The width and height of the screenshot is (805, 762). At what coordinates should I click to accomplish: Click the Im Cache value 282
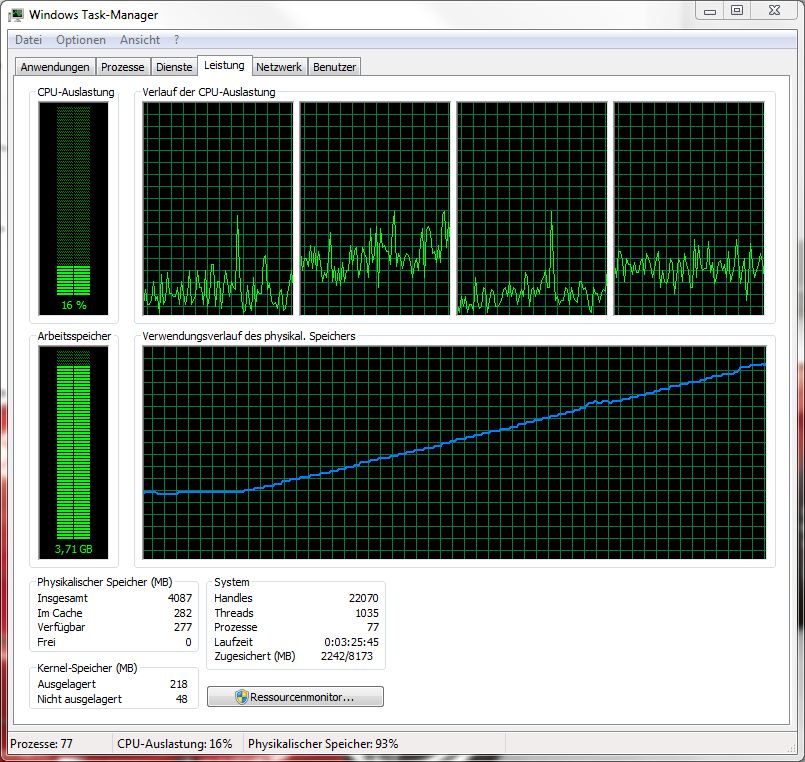tap(183, 613)
